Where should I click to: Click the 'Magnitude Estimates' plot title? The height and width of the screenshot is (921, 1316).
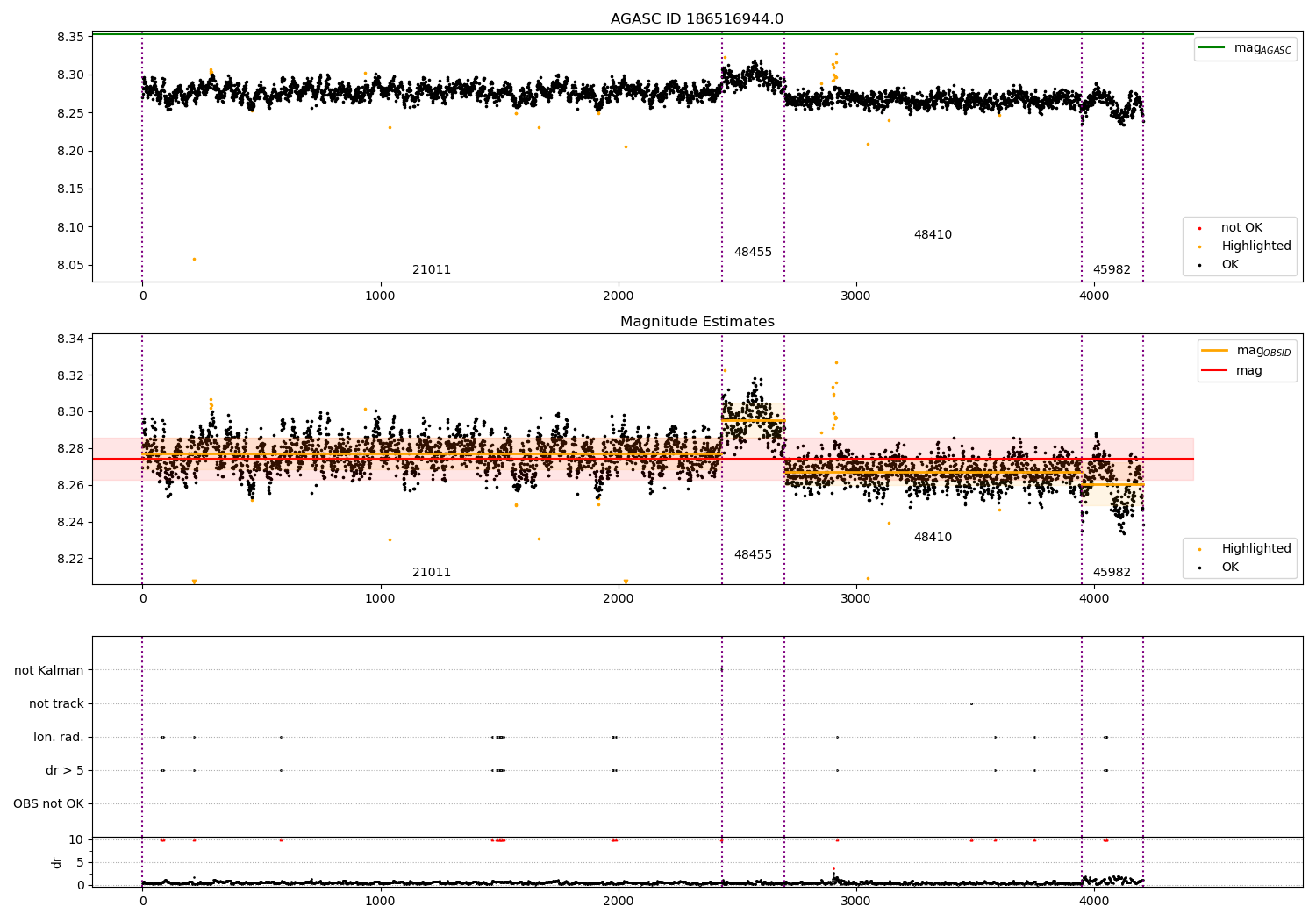[697, 322]
